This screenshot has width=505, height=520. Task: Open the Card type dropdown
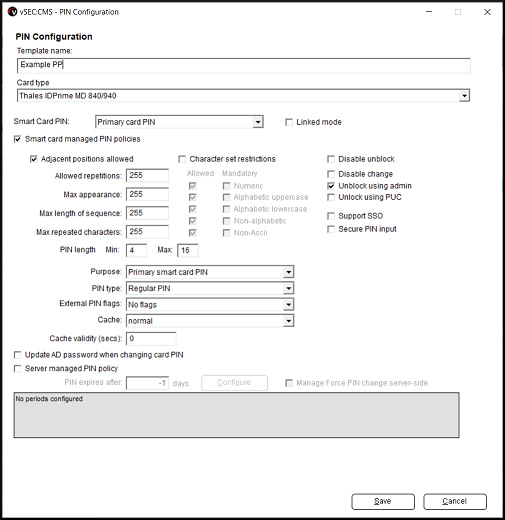[243, 96]
